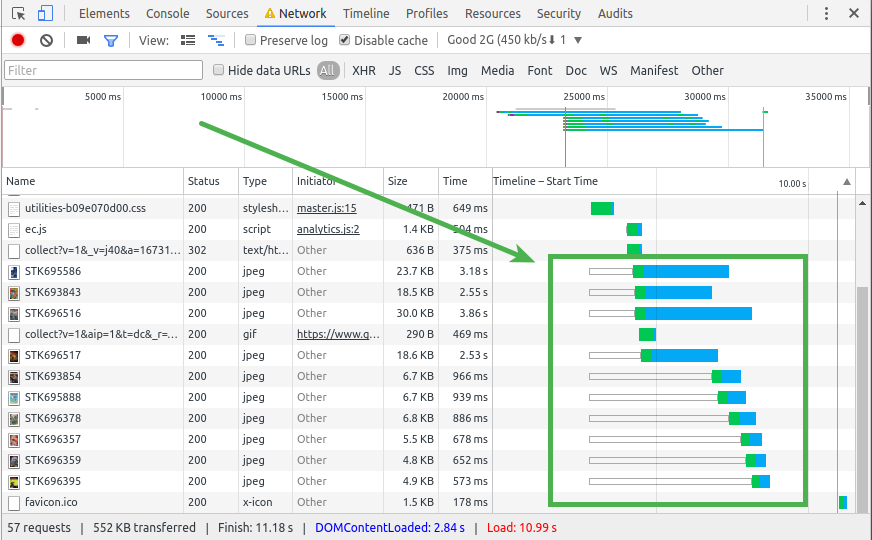The height and width of the screenshot is (540, 872).
Task: Clear the network log
Action: pos(46,40)
